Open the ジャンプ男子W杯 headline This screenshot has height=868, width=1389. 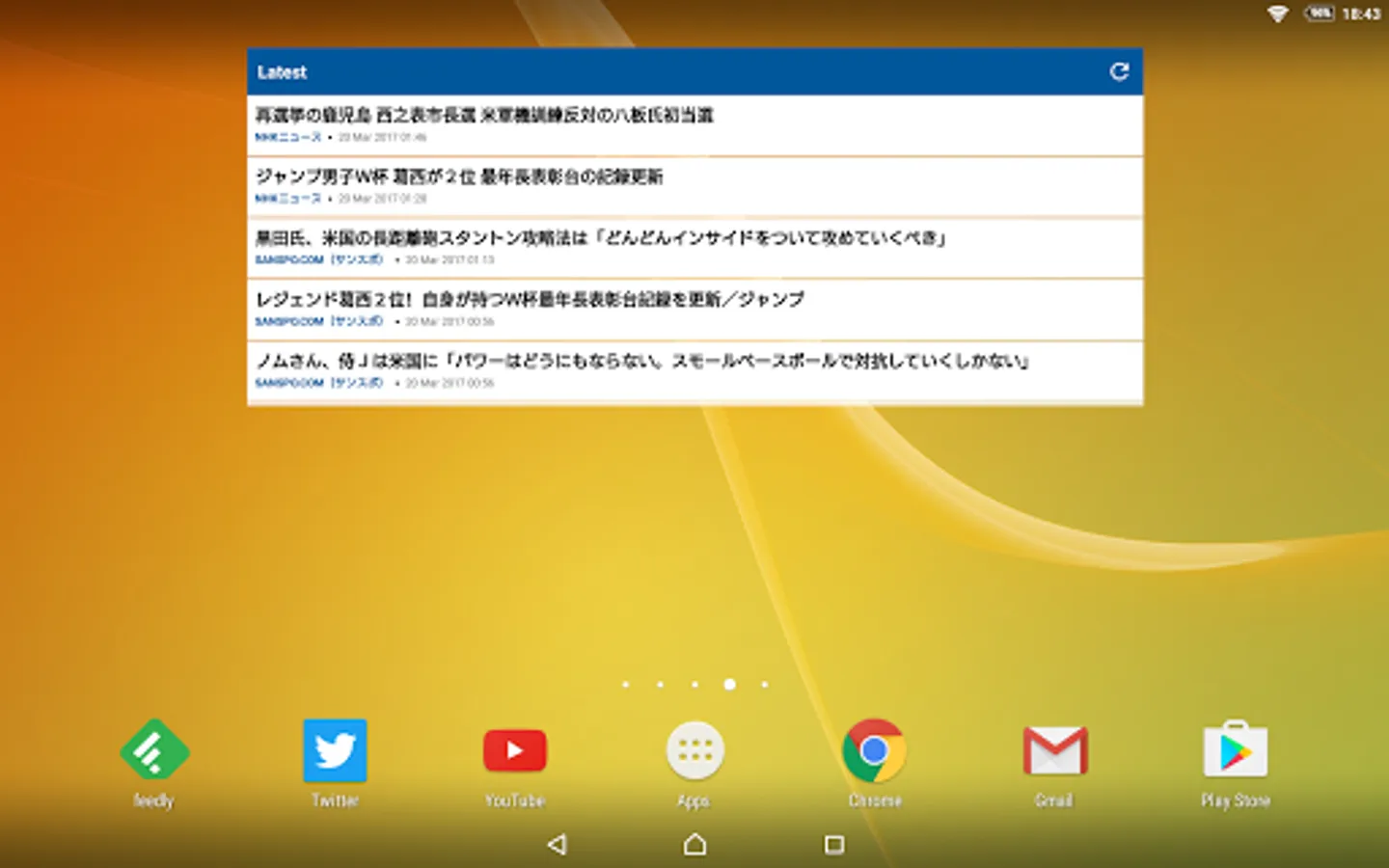tap(694, 186)
